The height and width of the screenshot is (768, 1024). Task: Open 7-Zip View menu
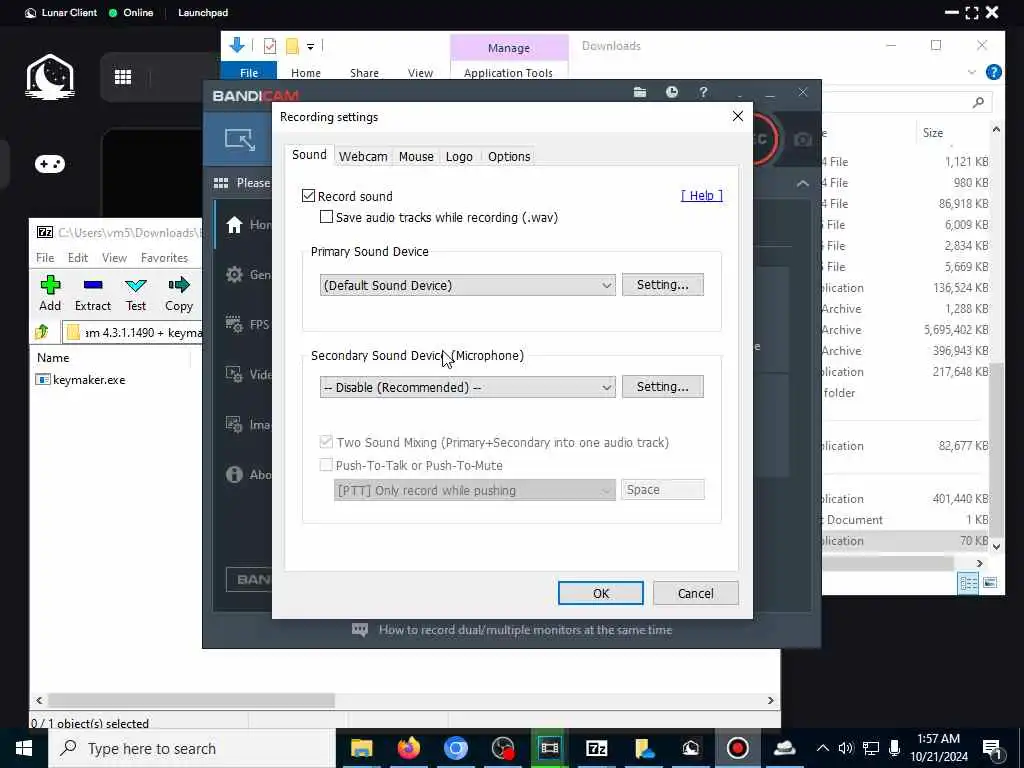(x=114, y=258)
